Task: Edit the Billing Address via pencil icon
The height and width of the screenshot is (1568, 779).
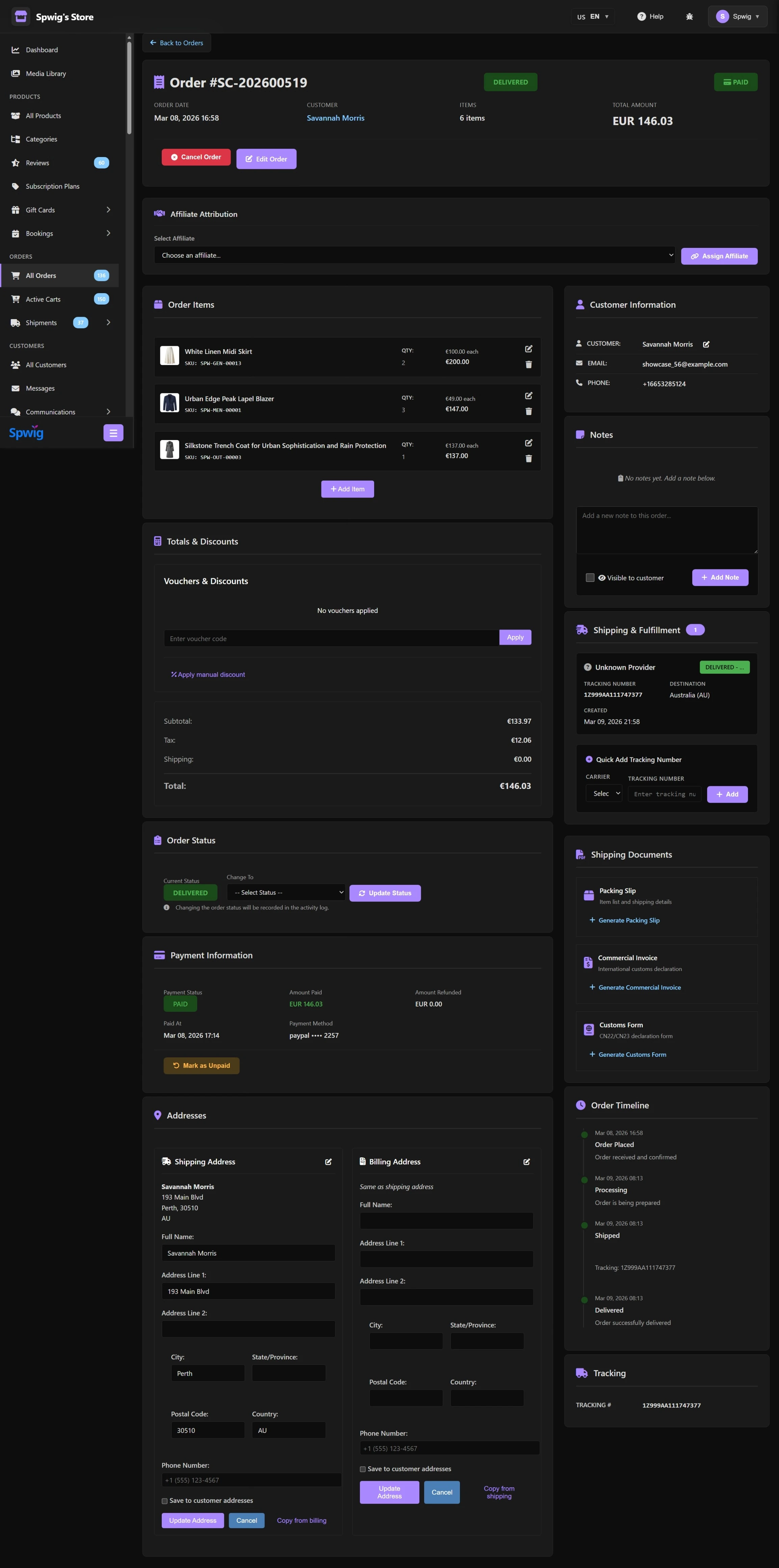Action: tap(526, 1162)
